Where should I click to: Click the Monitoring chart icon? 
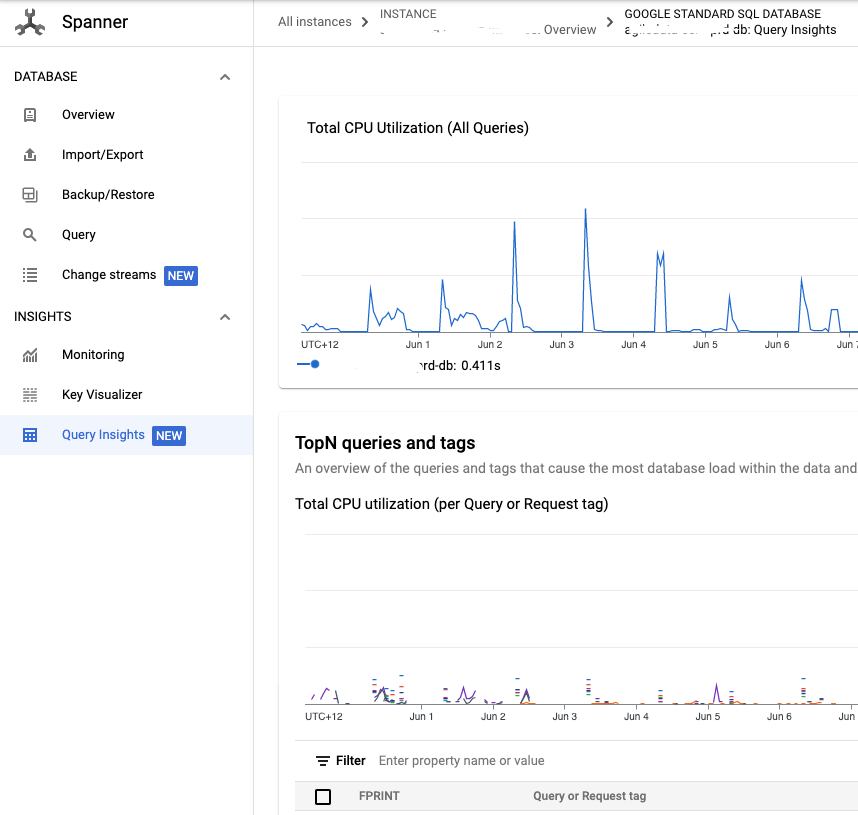click(30, 355)
